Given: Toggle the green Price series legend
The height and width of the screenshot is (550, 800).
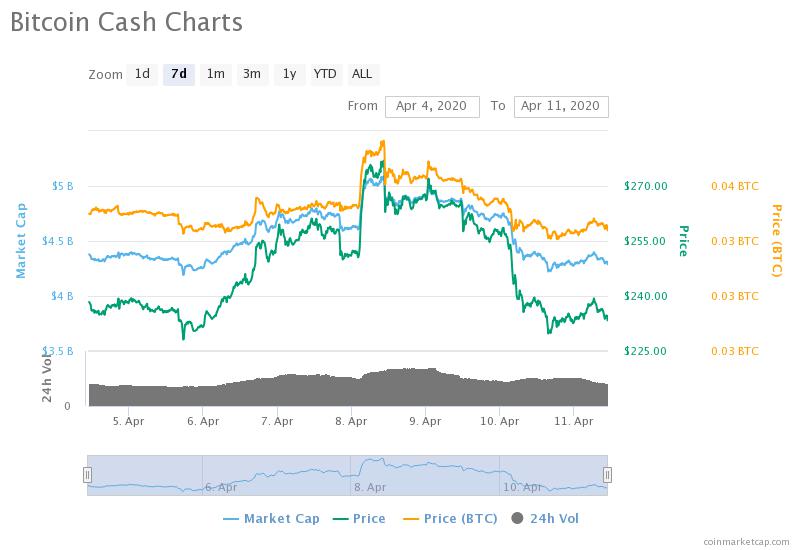Looking at the screenshot, I should click(358, 518).
